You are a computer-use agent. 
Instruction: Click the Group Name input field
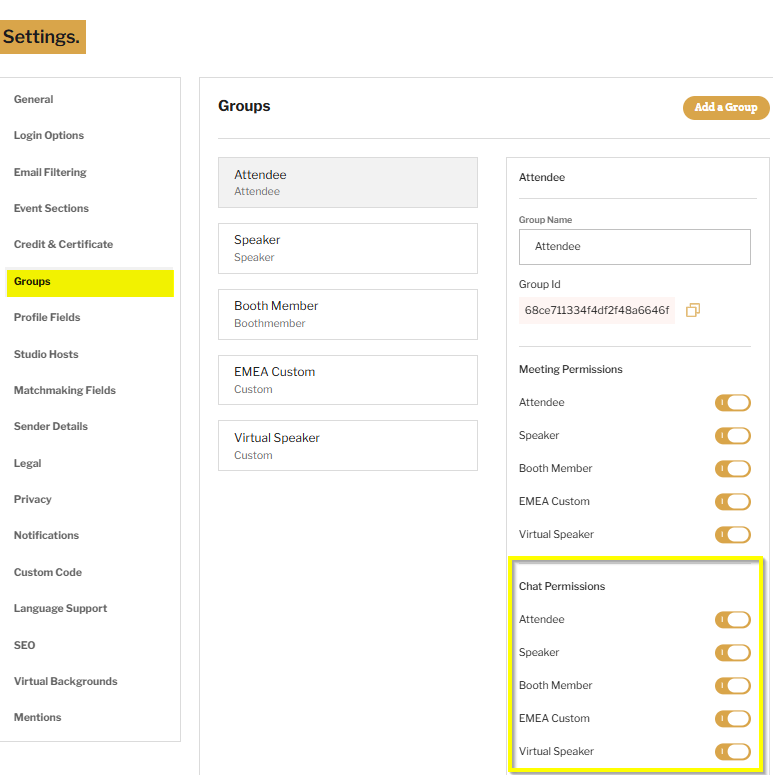click(x=635, y=247)
